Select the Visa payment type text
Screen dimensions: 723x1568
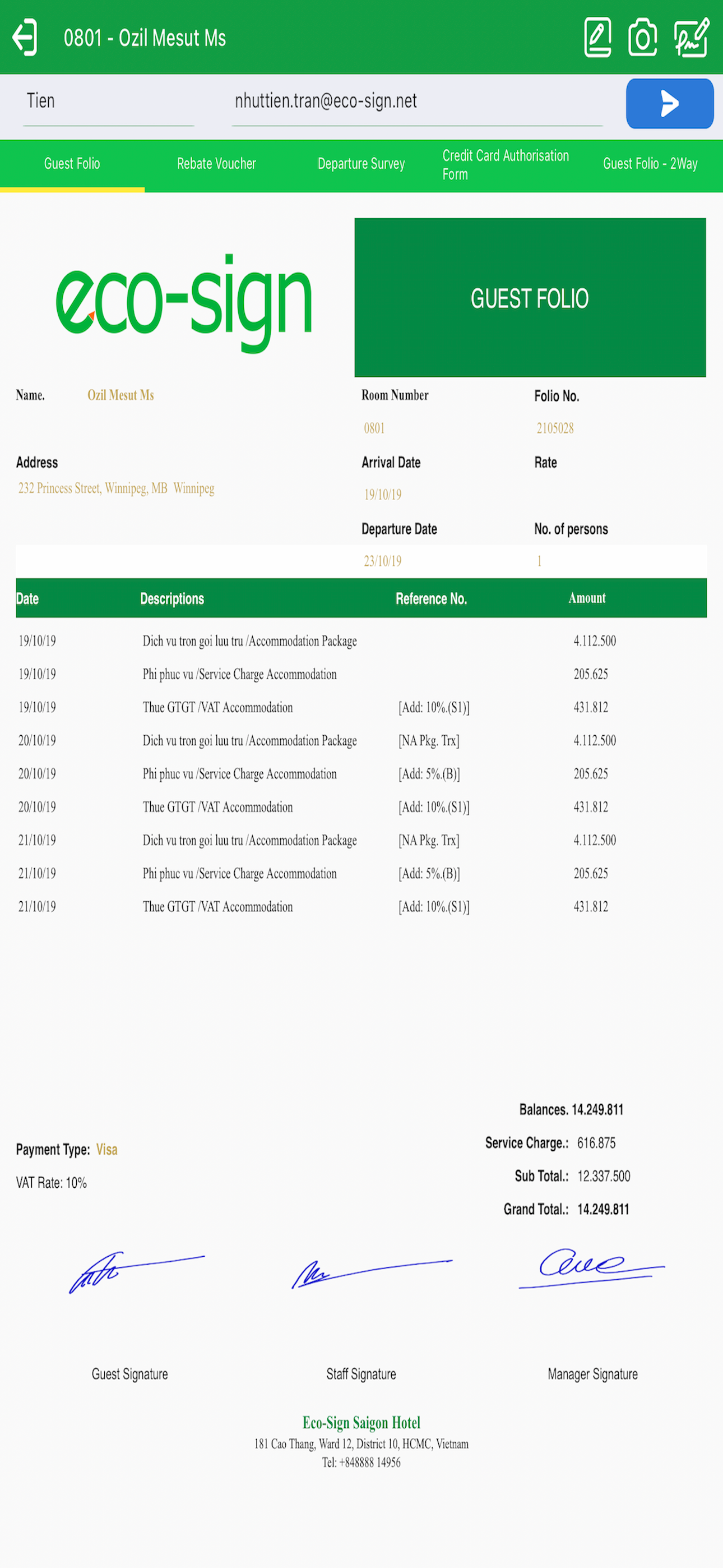106,1149
